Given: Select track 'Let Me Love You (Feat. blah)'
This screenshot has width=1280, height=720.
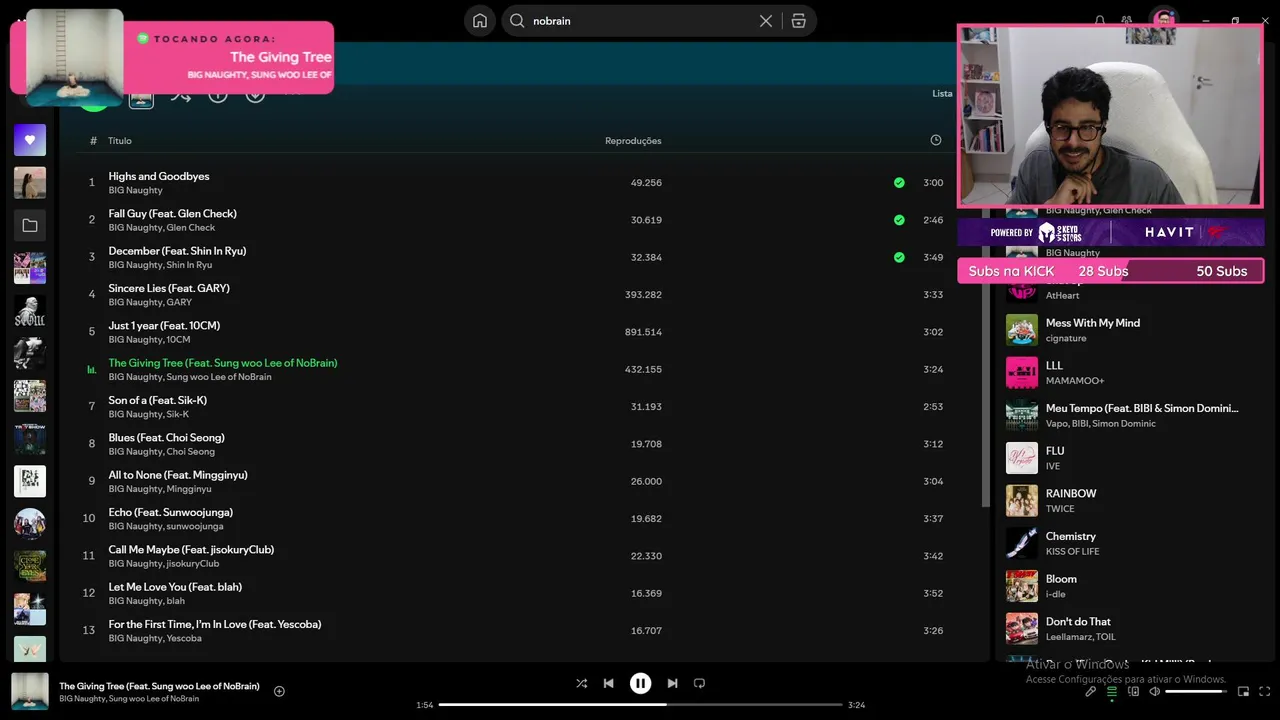Looking at the screenshot, I should coord(175,587).
